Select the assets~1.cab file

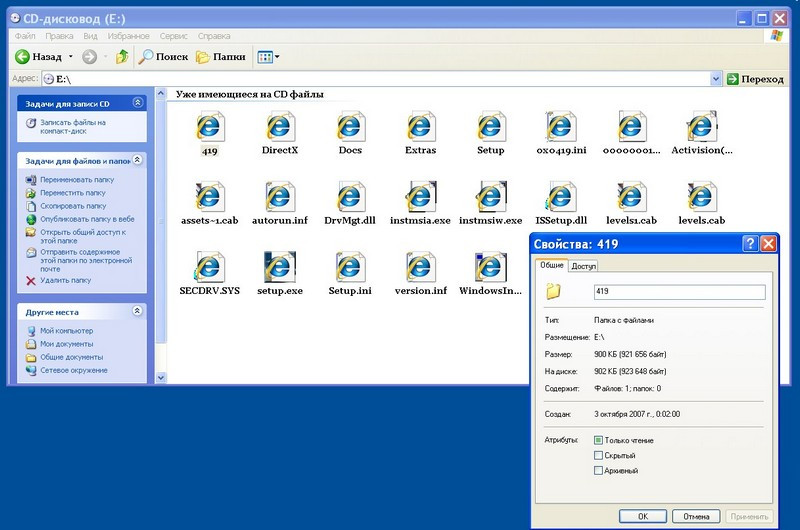210,197
